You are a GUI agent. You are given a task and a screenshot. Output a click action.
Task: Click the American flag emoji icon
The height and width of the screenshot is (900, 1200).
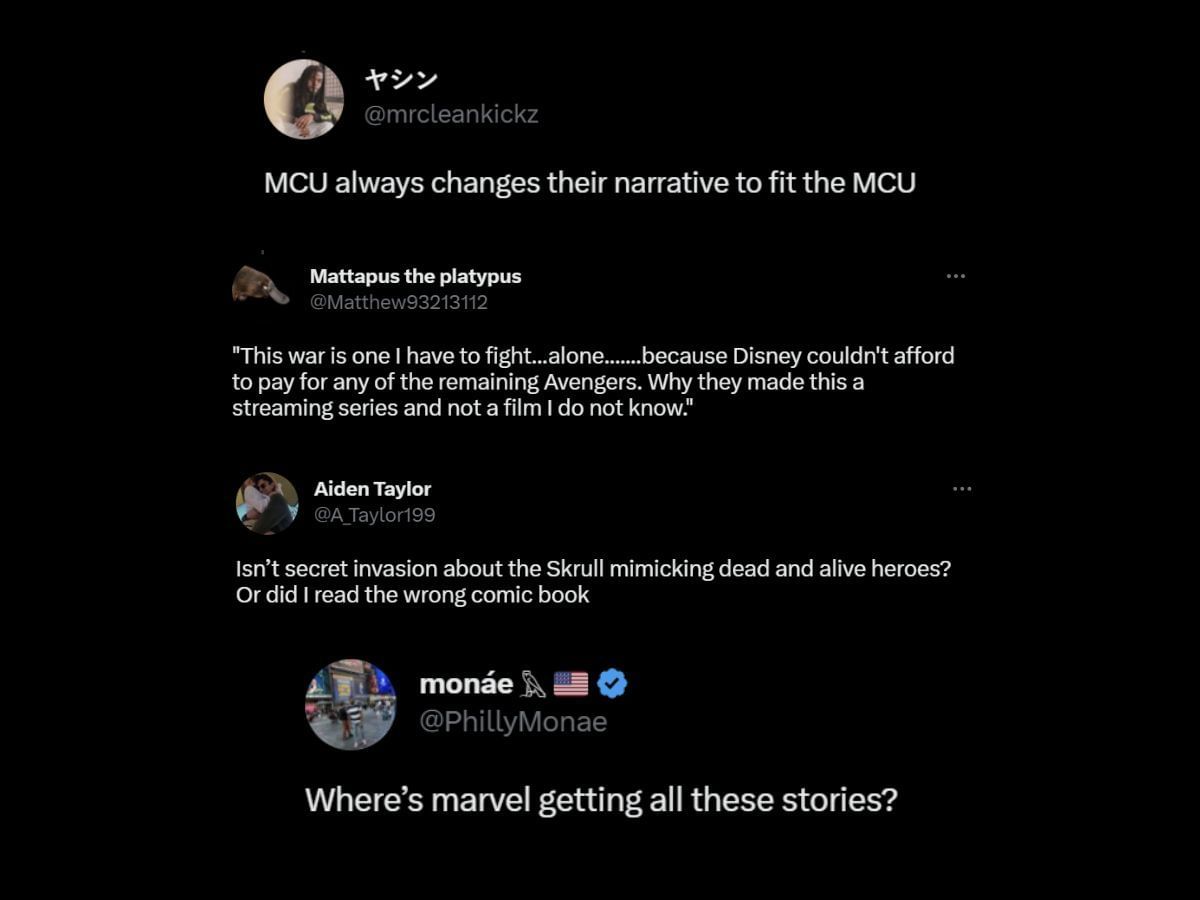tap(571, 684)
